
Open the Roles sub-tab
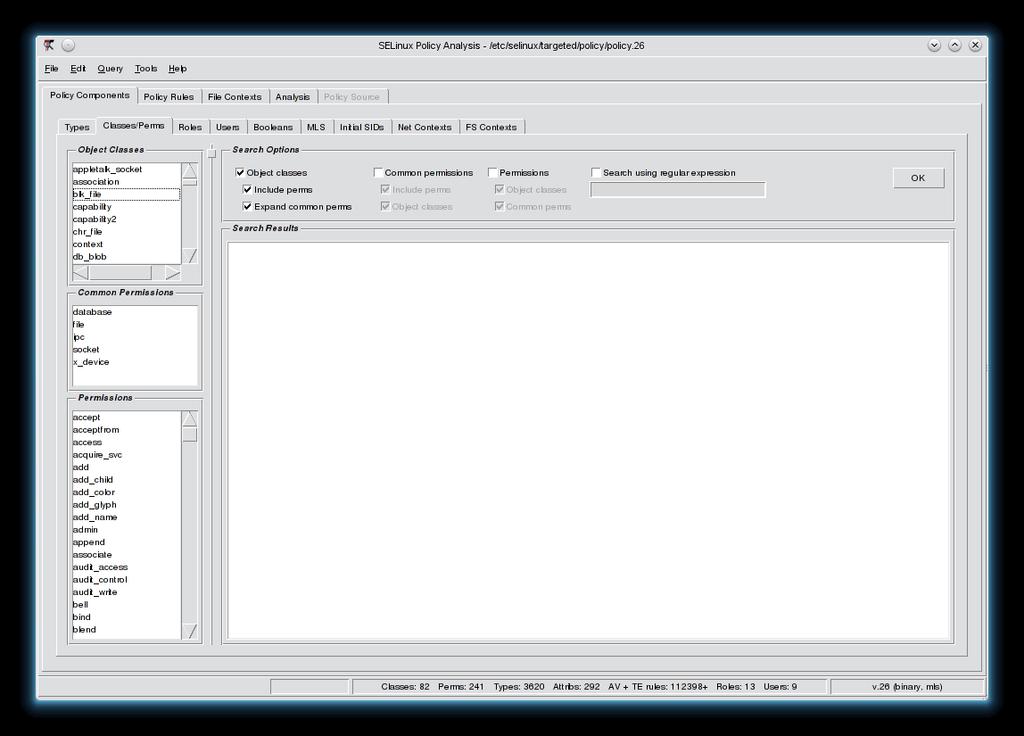190,127
